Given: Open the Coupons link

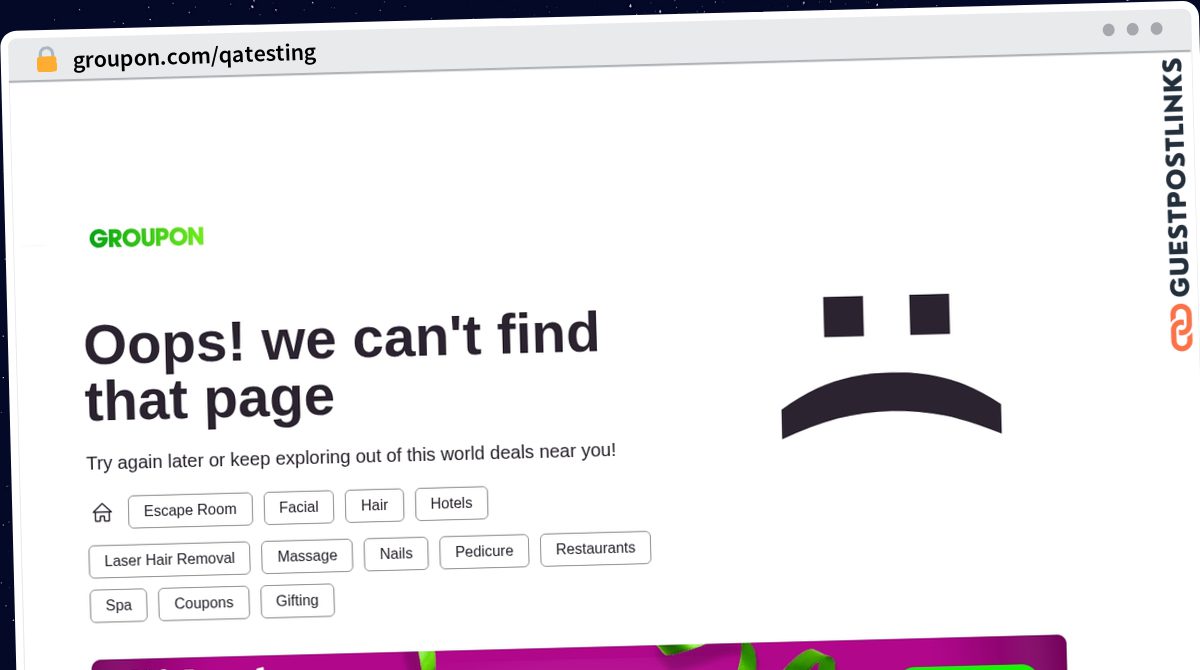Looking at the screenshot, I should click(x=203, y=603).
